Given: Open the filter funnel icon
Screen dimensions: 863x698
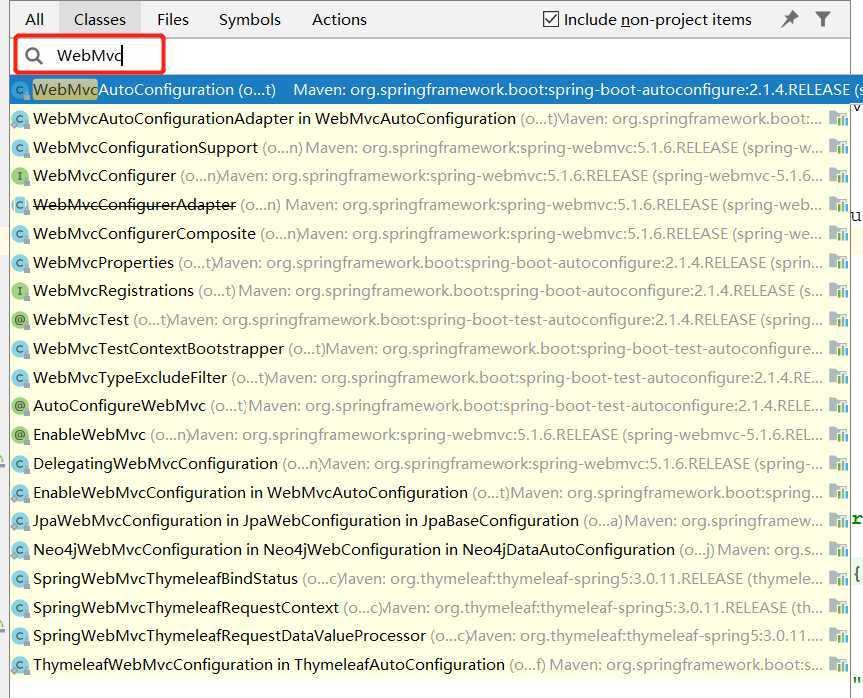Looking at the screenshot, I should coord(823,19).
